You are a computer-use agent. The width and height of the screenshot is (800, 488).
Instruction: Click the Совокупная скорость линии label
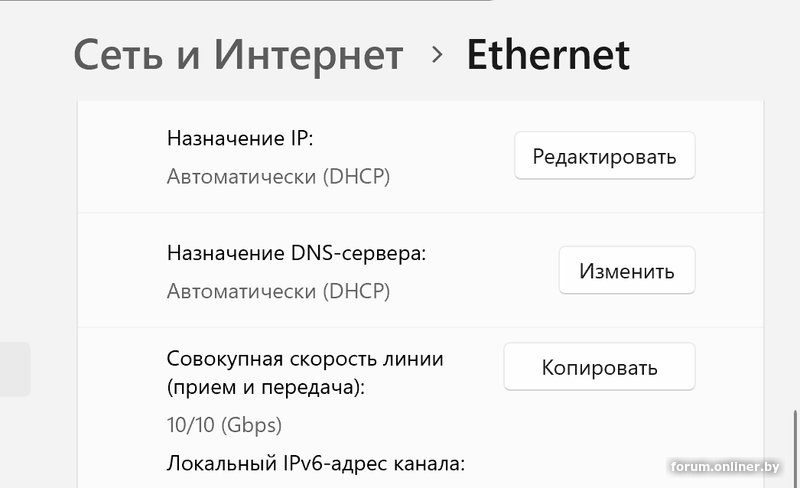[304, 358]
